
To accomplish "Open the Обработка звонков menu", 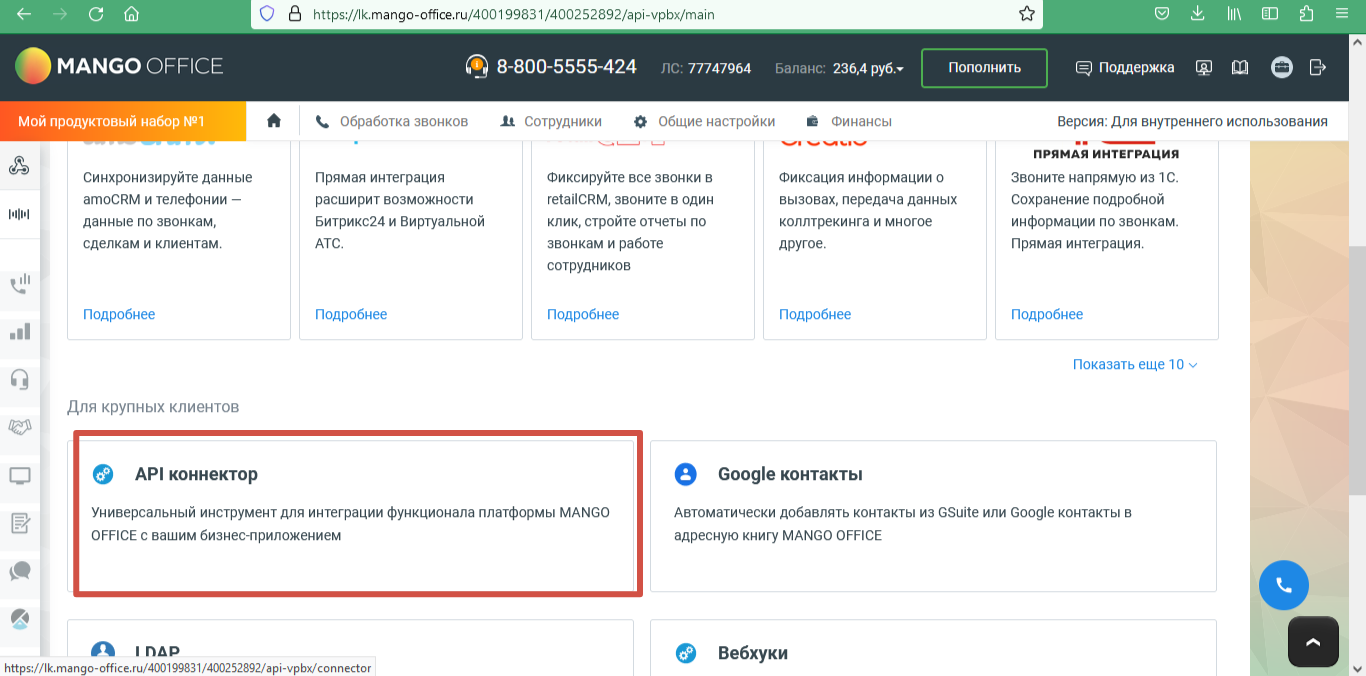I will tap(392, 121).
